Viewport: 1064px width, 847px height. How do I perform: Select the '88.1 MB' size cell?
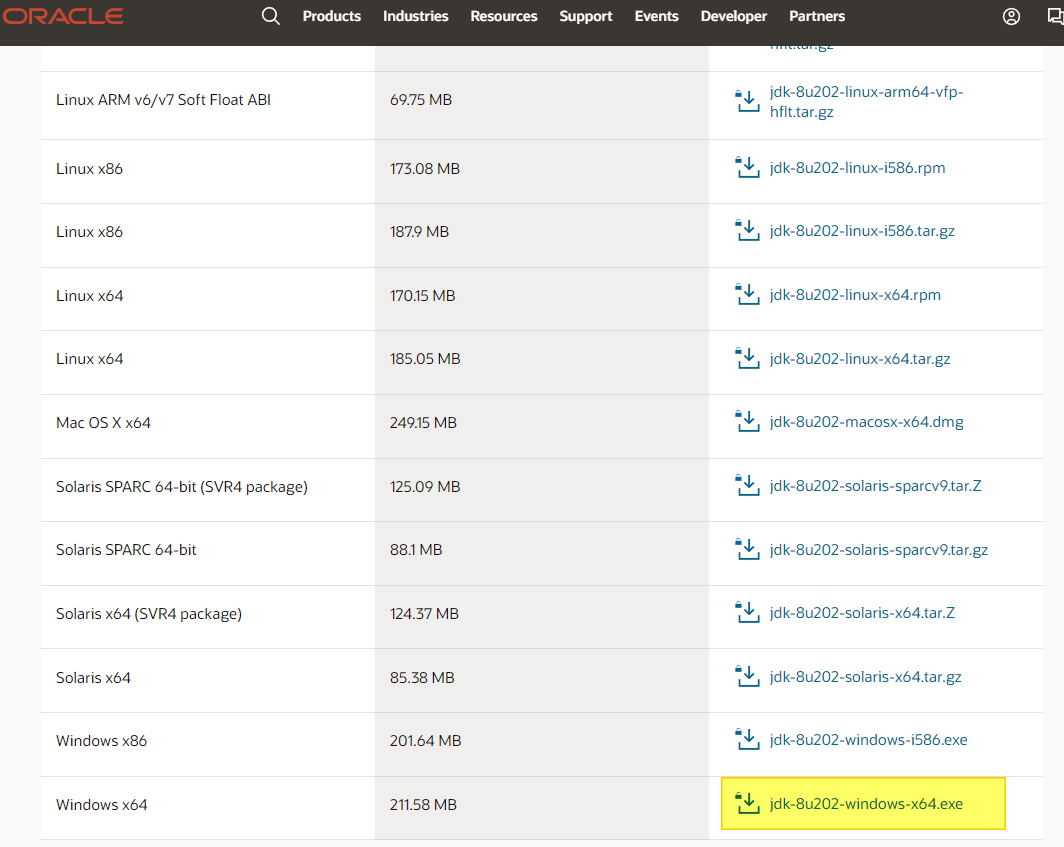pos(542,553)
